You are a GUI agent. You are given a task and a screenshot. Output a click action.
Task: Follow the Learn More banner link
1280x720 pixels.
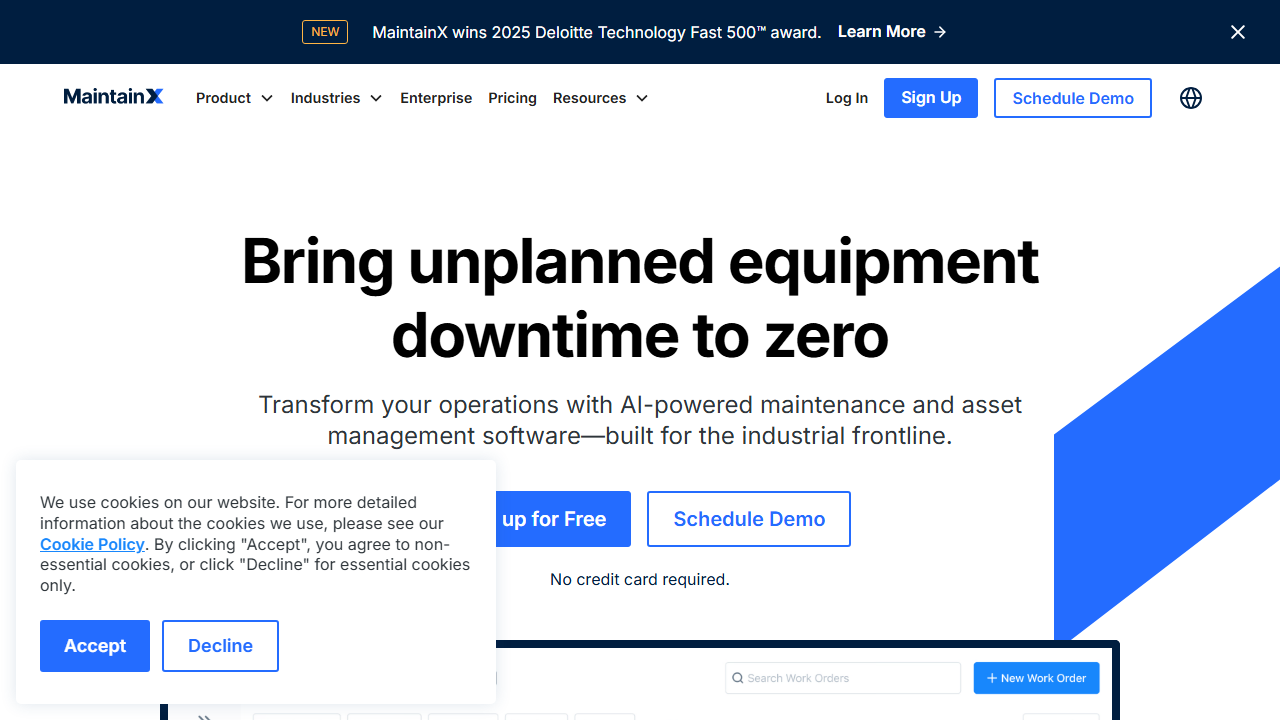point(892,32)
